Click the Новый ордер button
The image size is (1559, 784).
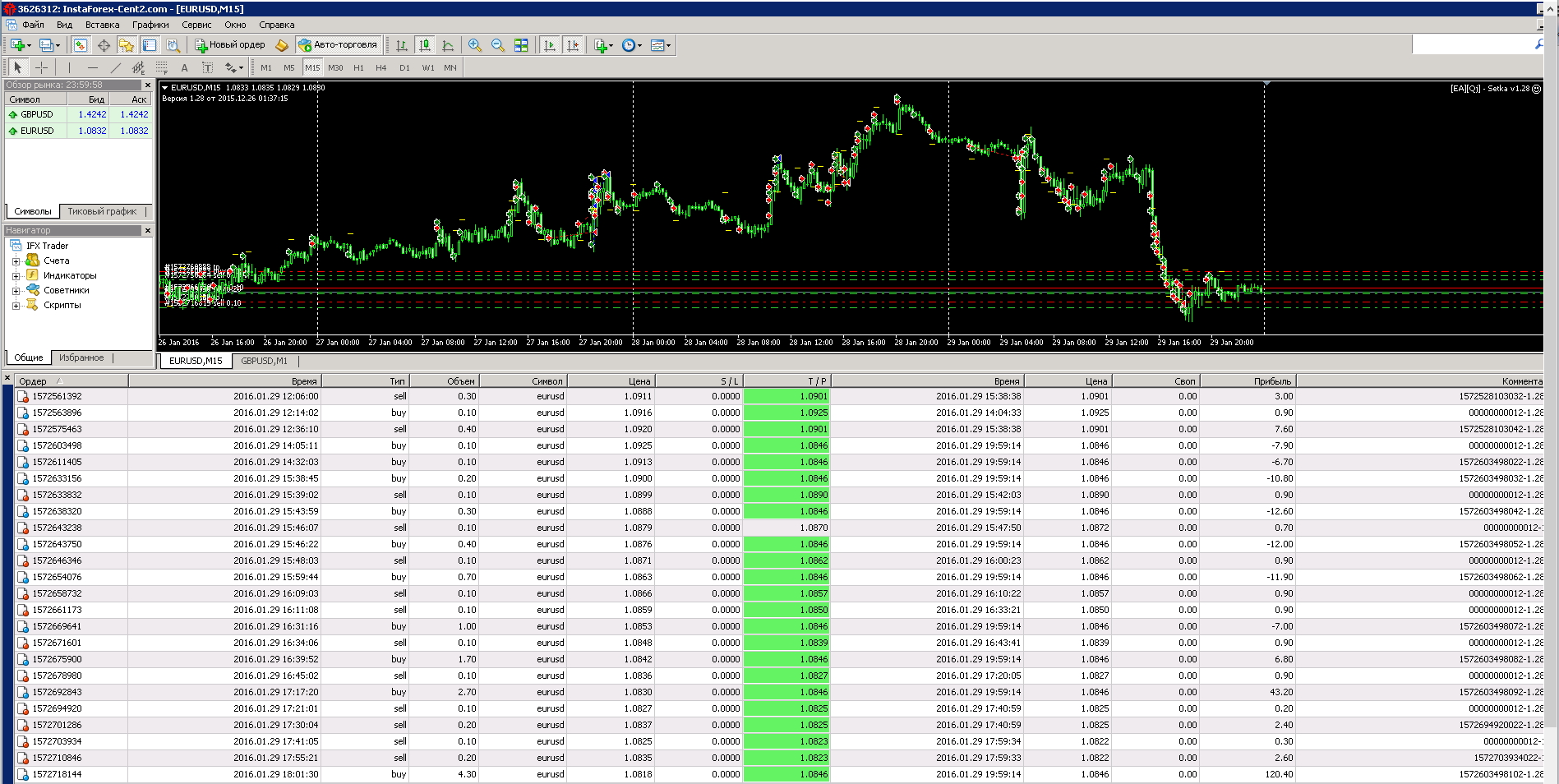(229, 45)
